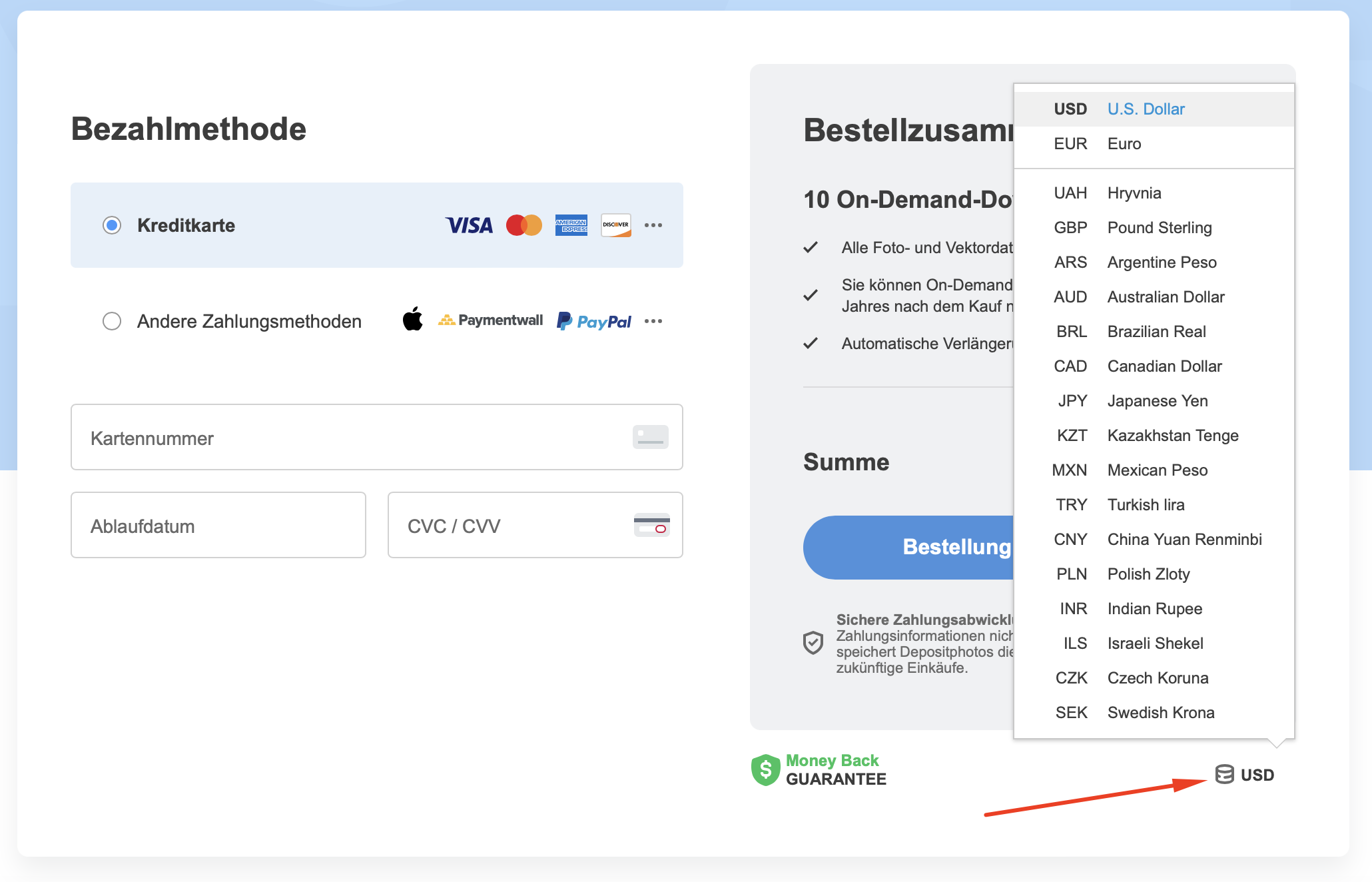
Task: Click the secure payment shield icon
Action: click(x=813, y=643)
